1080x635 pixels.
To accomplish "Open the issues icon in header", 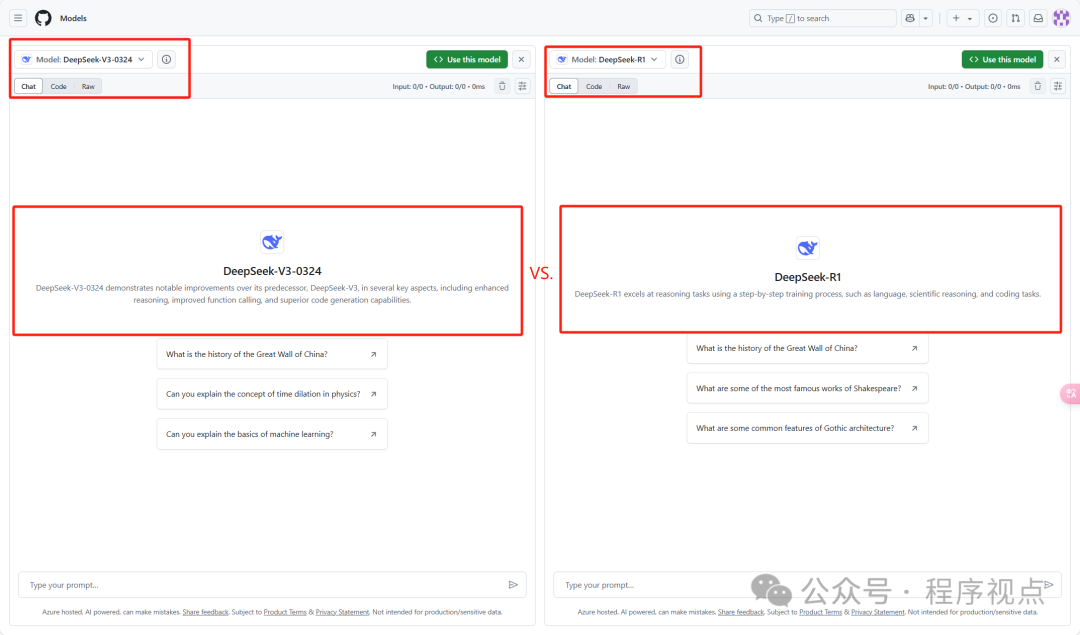I will point(993,19).
